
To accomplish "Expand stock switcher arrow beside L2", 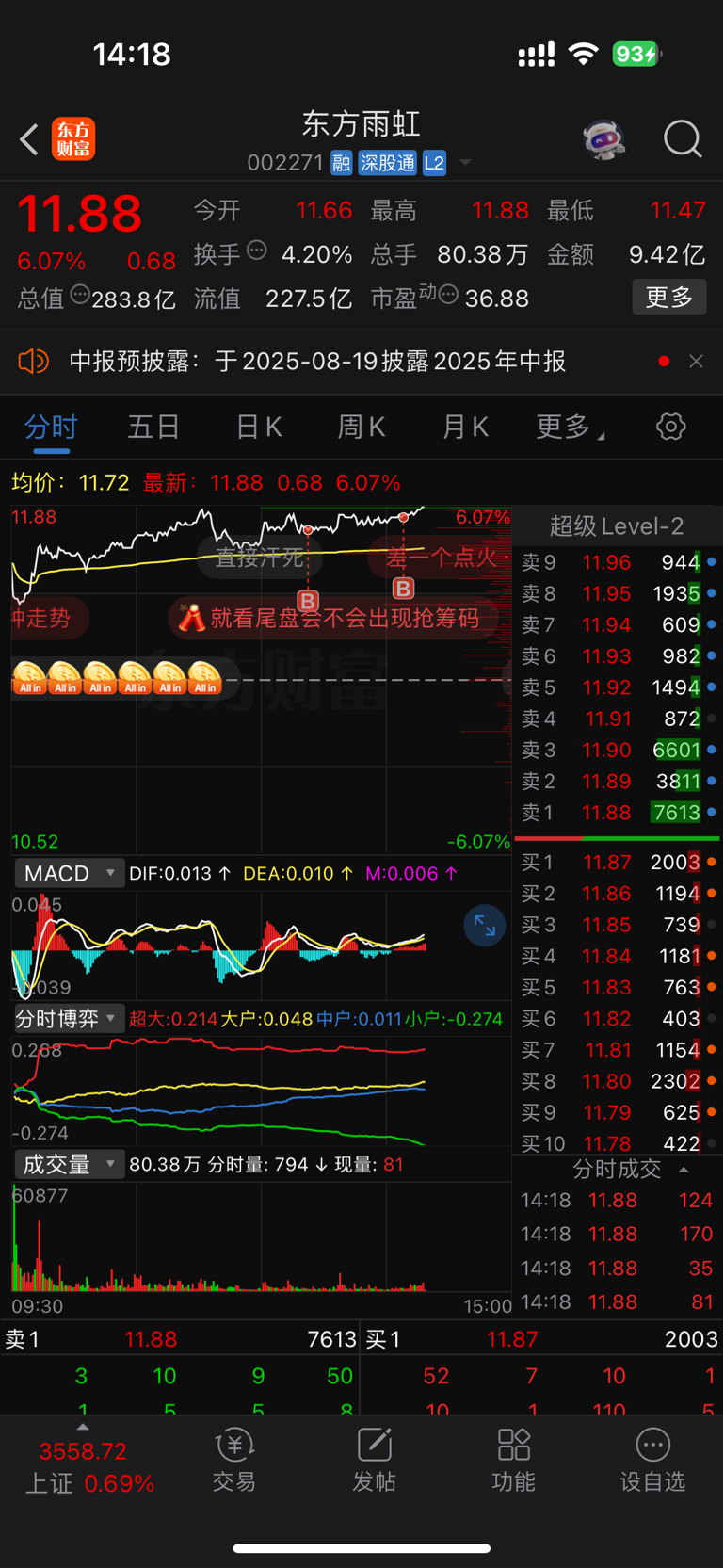I will tap(465, 163).
